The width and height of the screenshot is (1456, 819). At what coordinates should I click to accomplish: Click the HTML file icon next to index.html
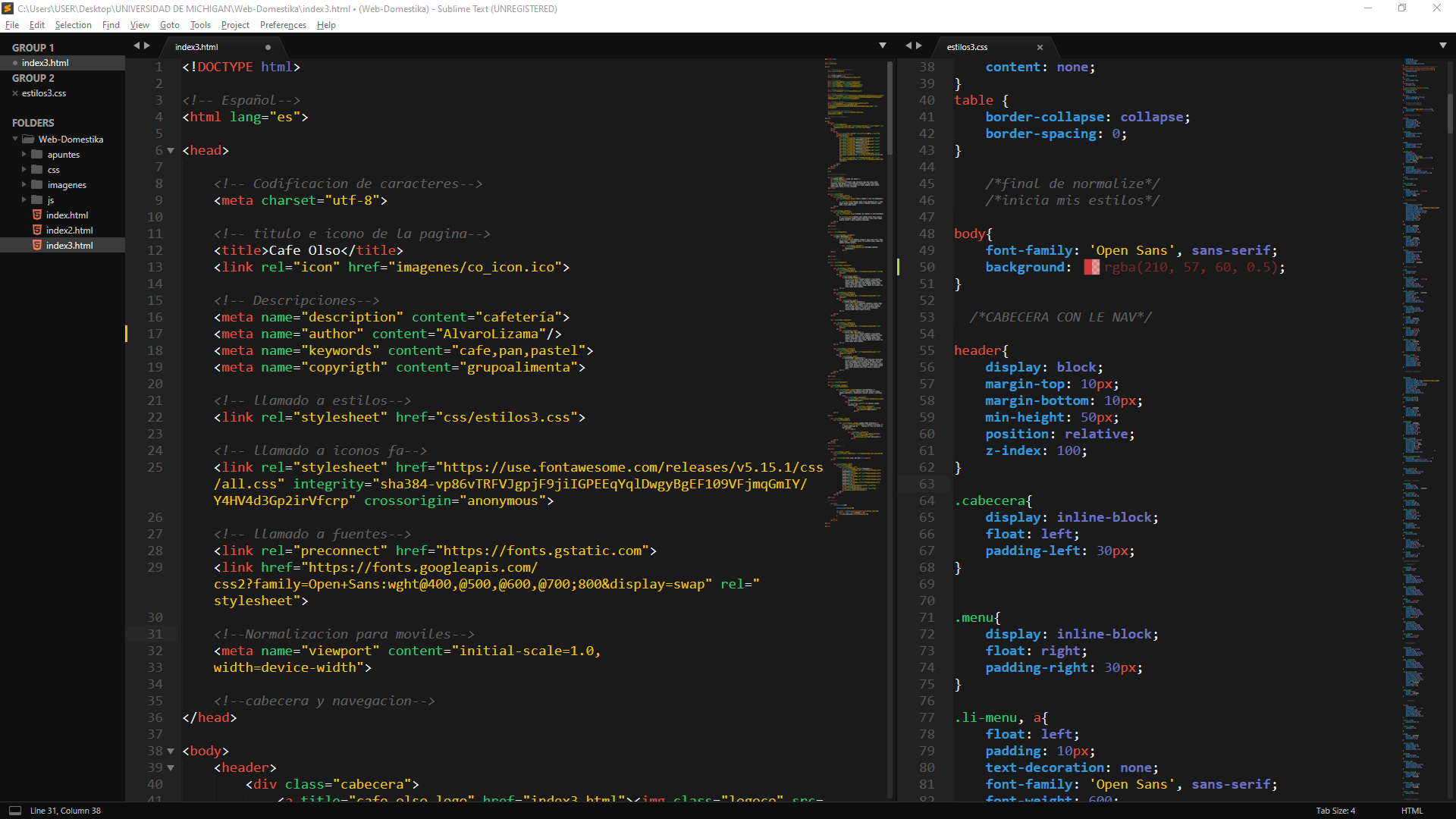pyautogui.click(x=37, y=215)
